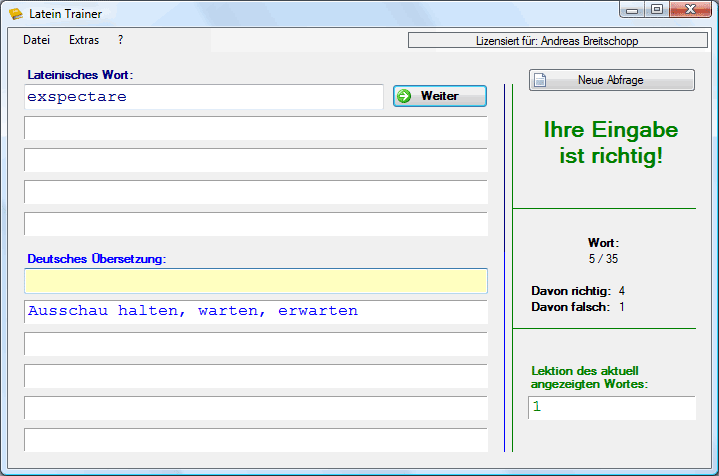
Task: Click the empty field just above 'Deutsches Übersetzung'
Action: click(x=255, y=224)
